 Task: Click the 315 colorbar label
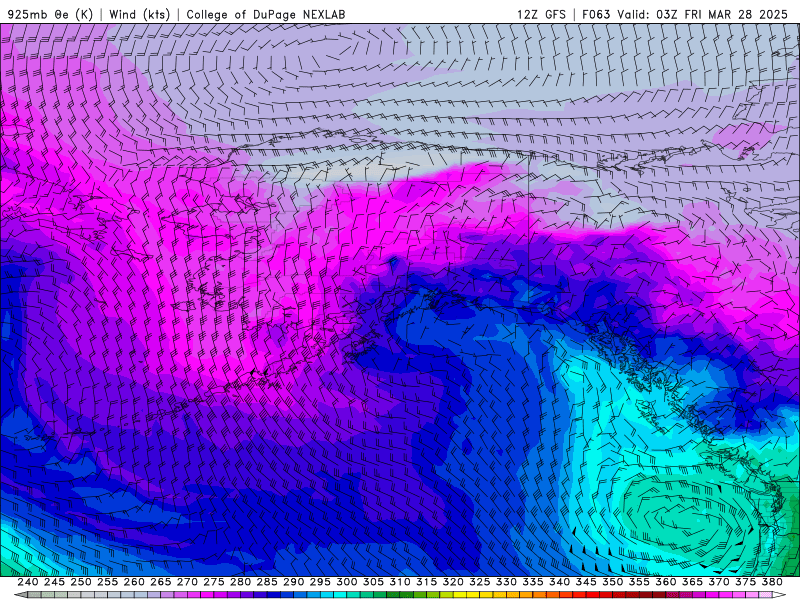pyautogui.click(x=426, y=582)
